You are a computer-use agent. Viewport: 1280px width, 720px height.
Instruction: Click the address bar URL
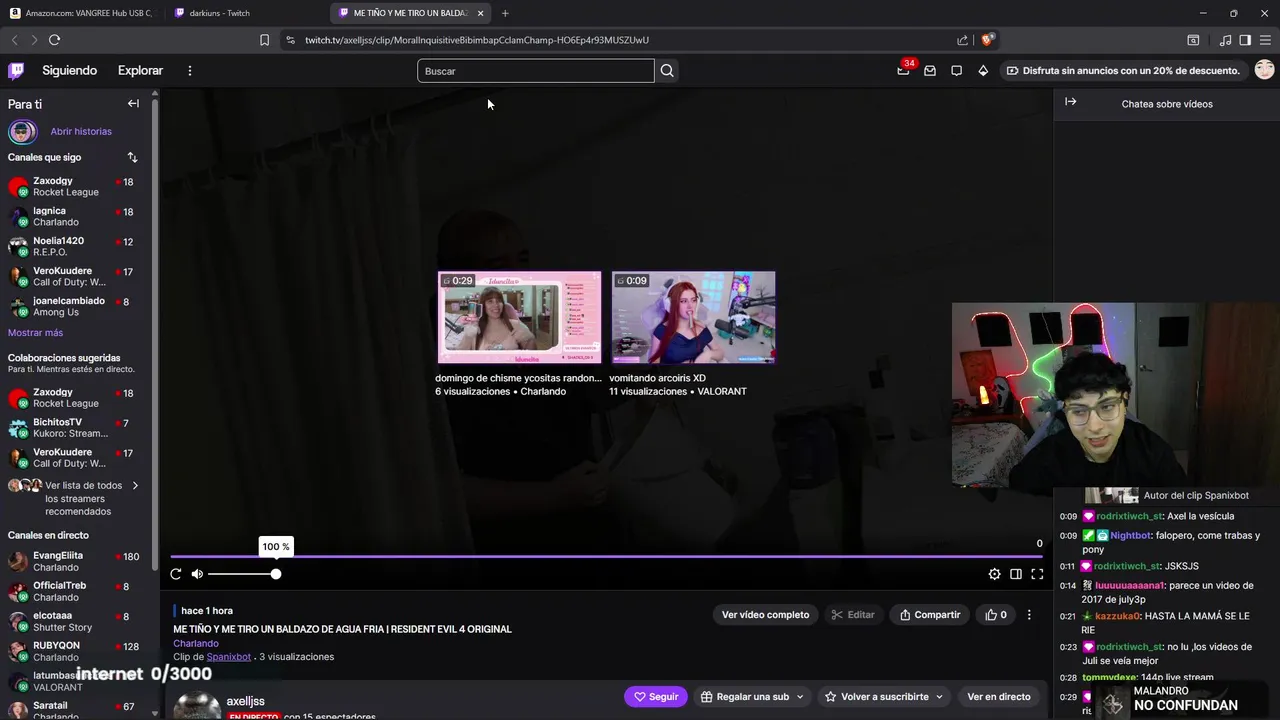[477, 40]
